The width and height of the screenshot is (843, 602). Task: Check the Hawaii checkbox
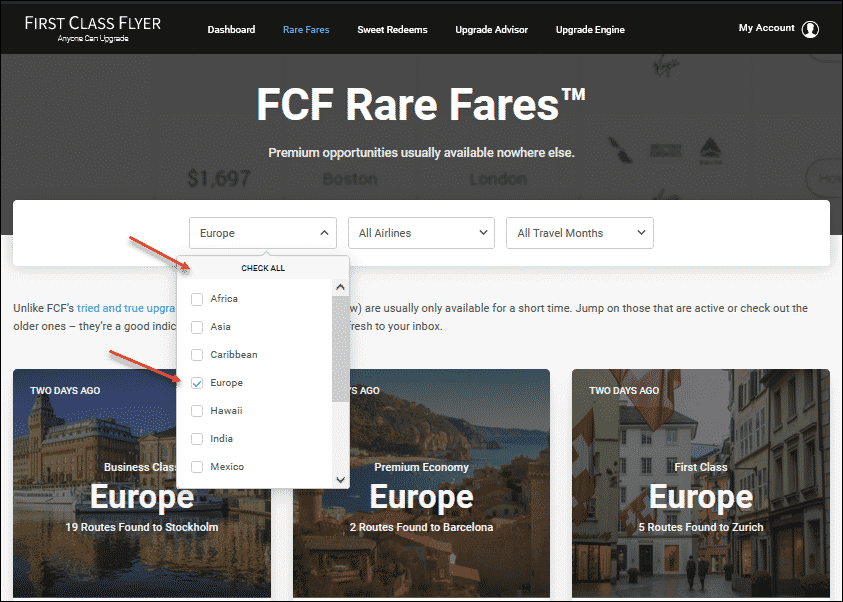point(197,411)
